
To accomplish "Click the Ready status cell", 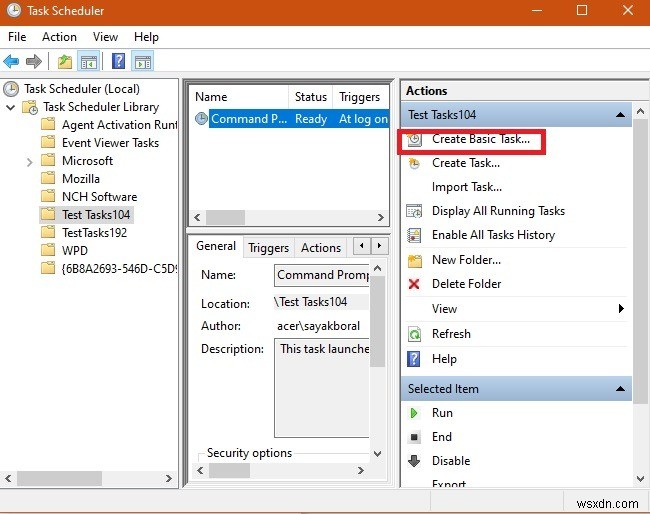I will (x=311, y=119).
